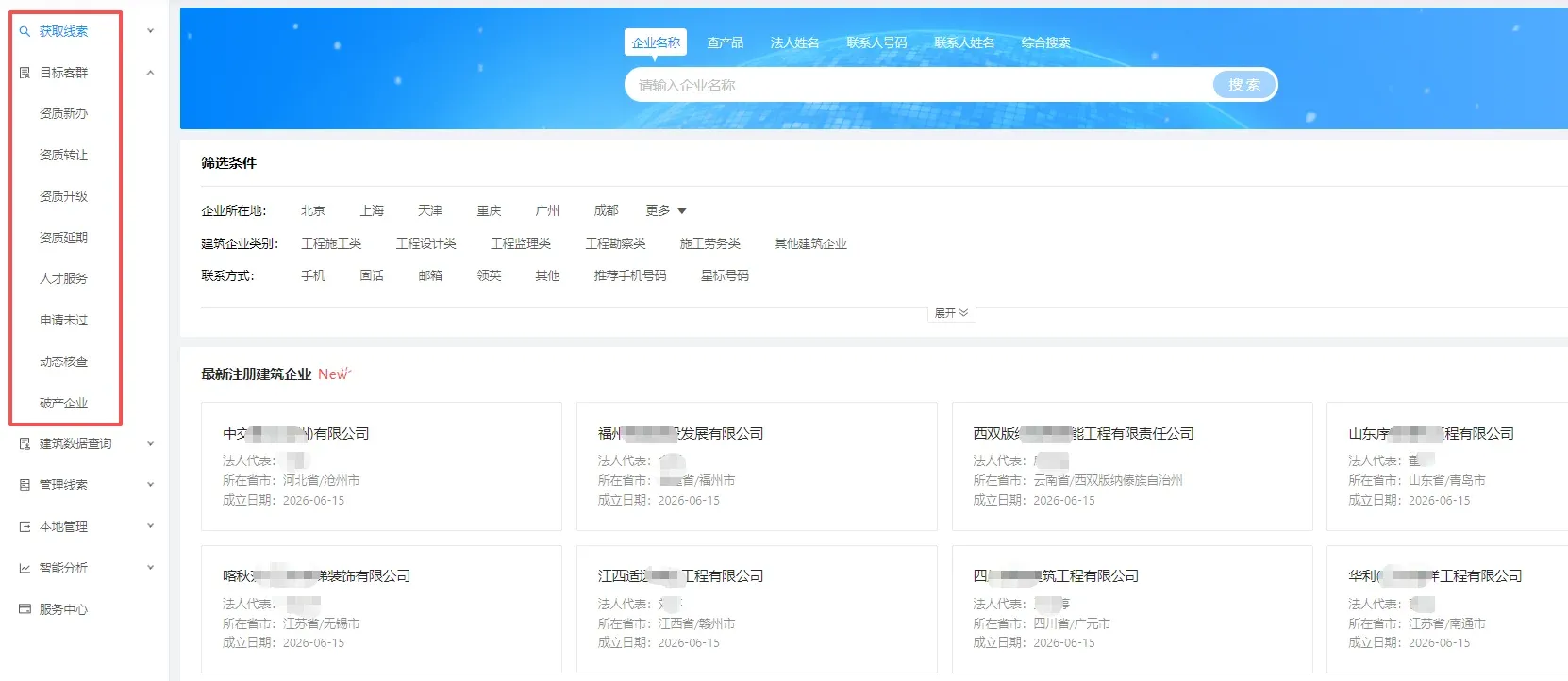The height and width of the screenshot is (681, 1568).
Task: Switch to the 联系人号码 search tab
Action: click(x=876, y=42)
